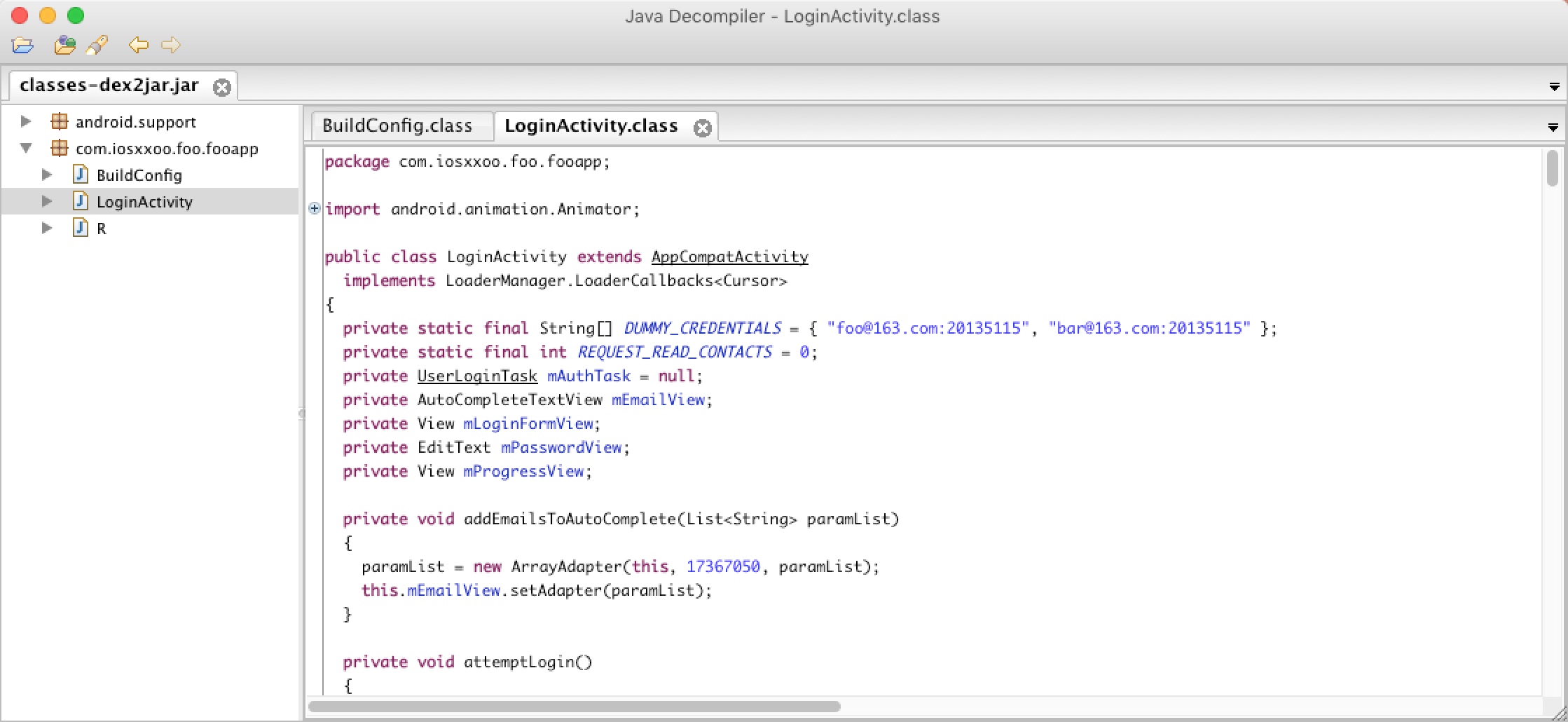Click the addEmailsToAutoComplete method name
Screen dimensions: 1568x722
coord(570,519)
